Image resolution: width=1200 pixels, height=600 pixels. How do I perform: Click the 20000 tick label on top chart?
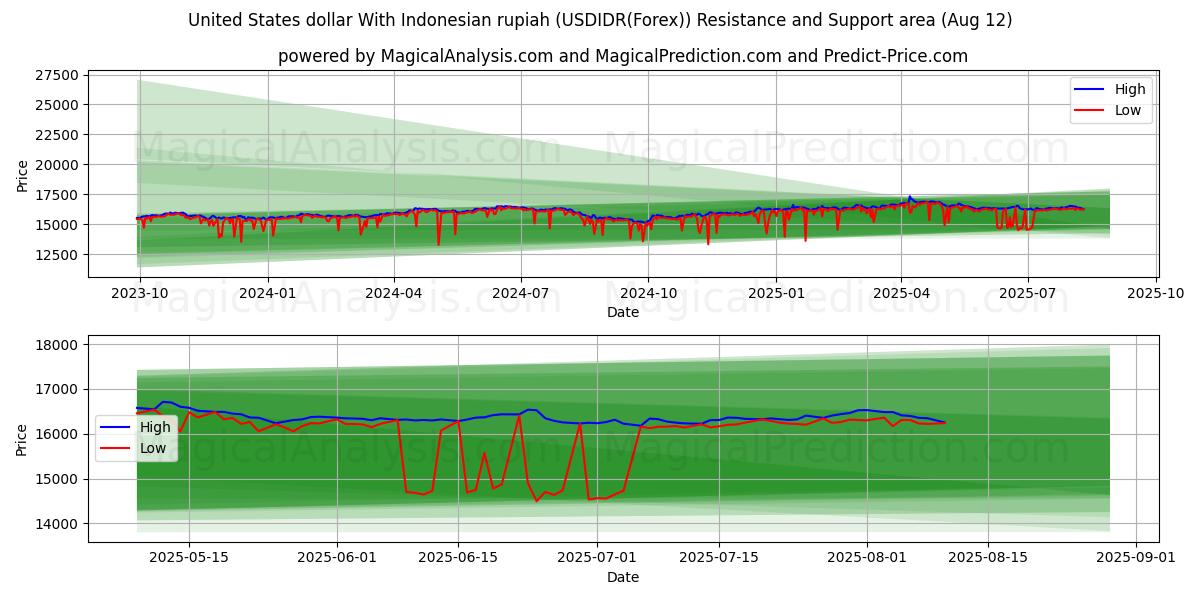point(57,165)
